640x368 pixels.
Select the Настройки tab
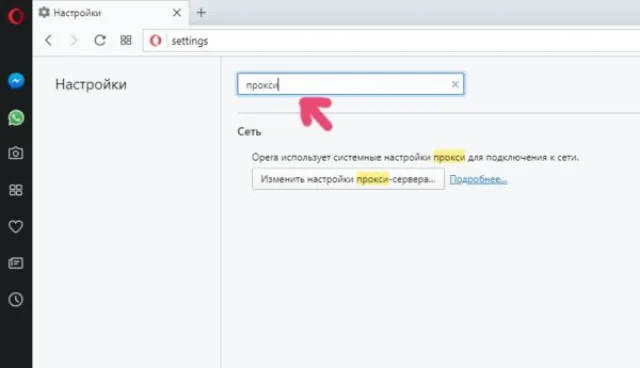click(111, 13)
